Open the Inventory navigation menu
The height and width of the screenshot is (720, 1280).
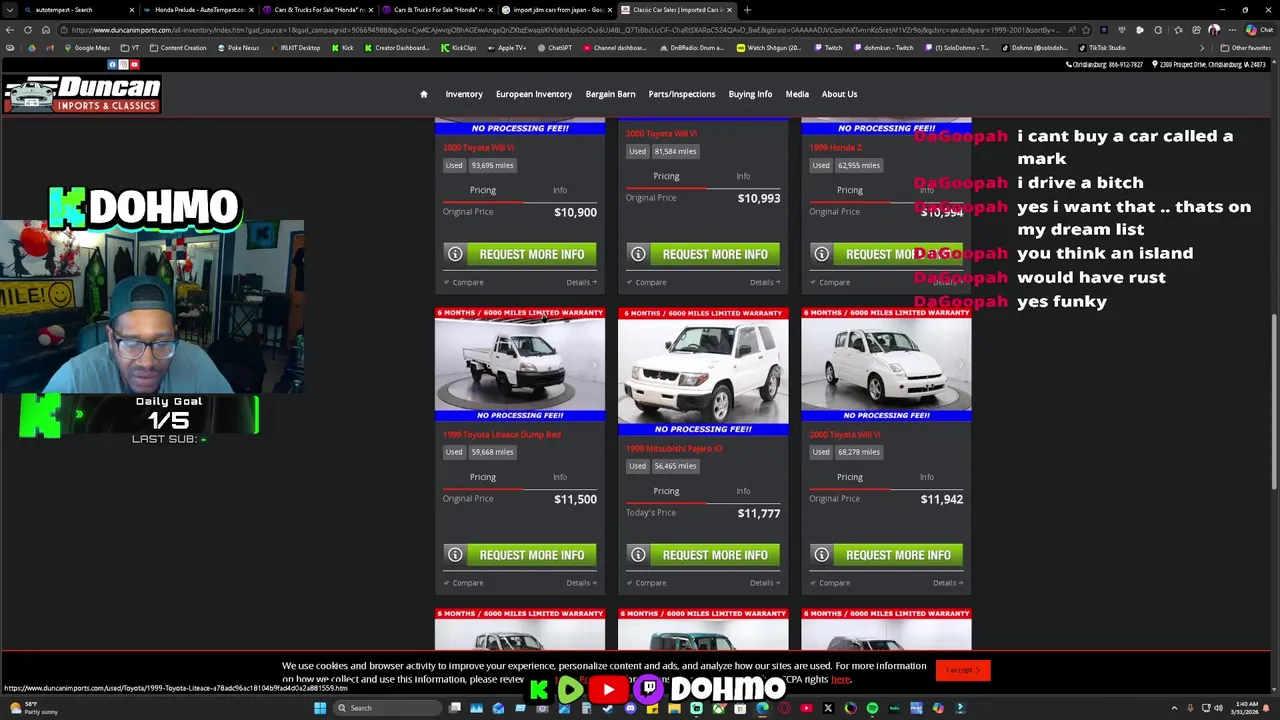464,94
